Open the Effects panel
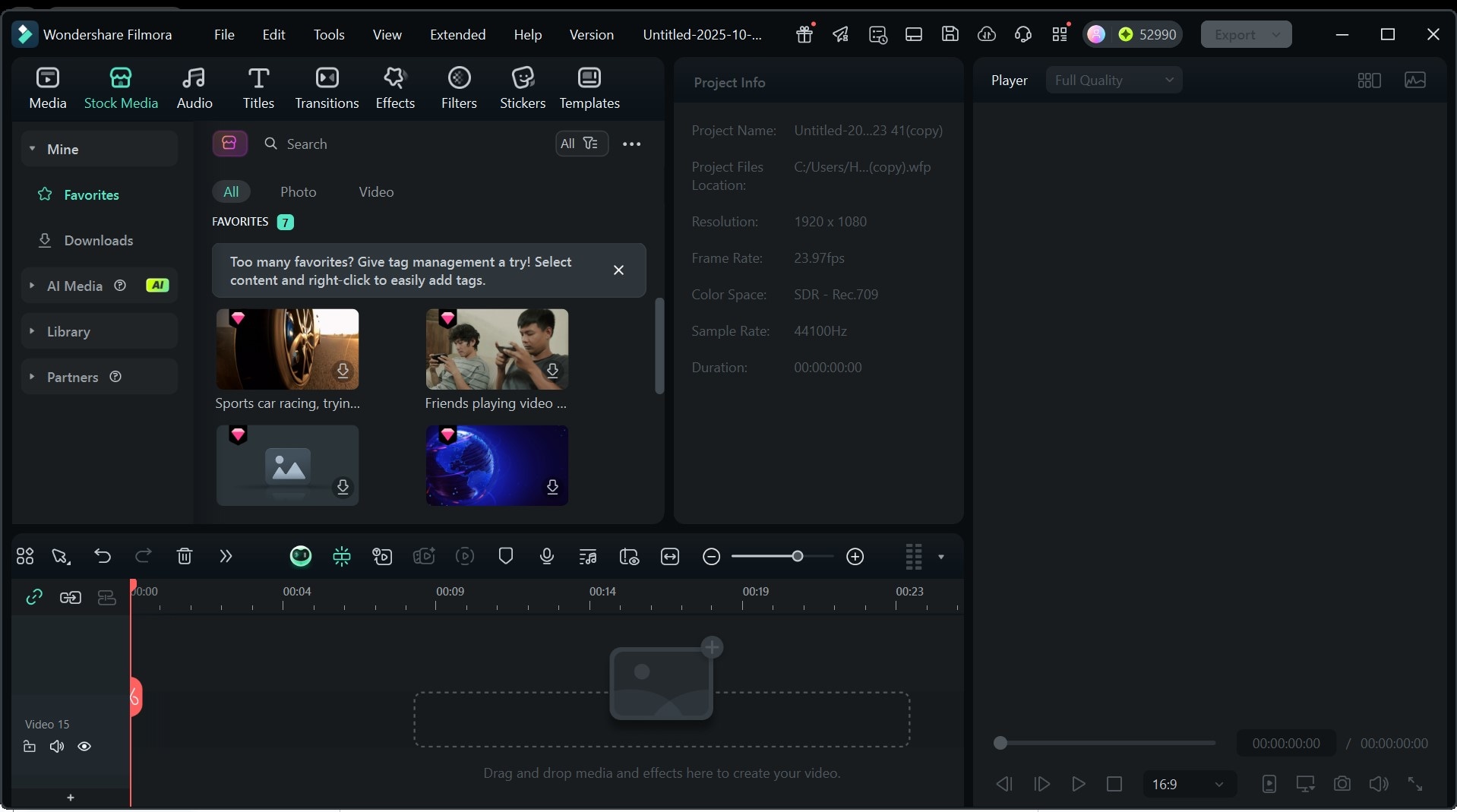 pos(394,87)
